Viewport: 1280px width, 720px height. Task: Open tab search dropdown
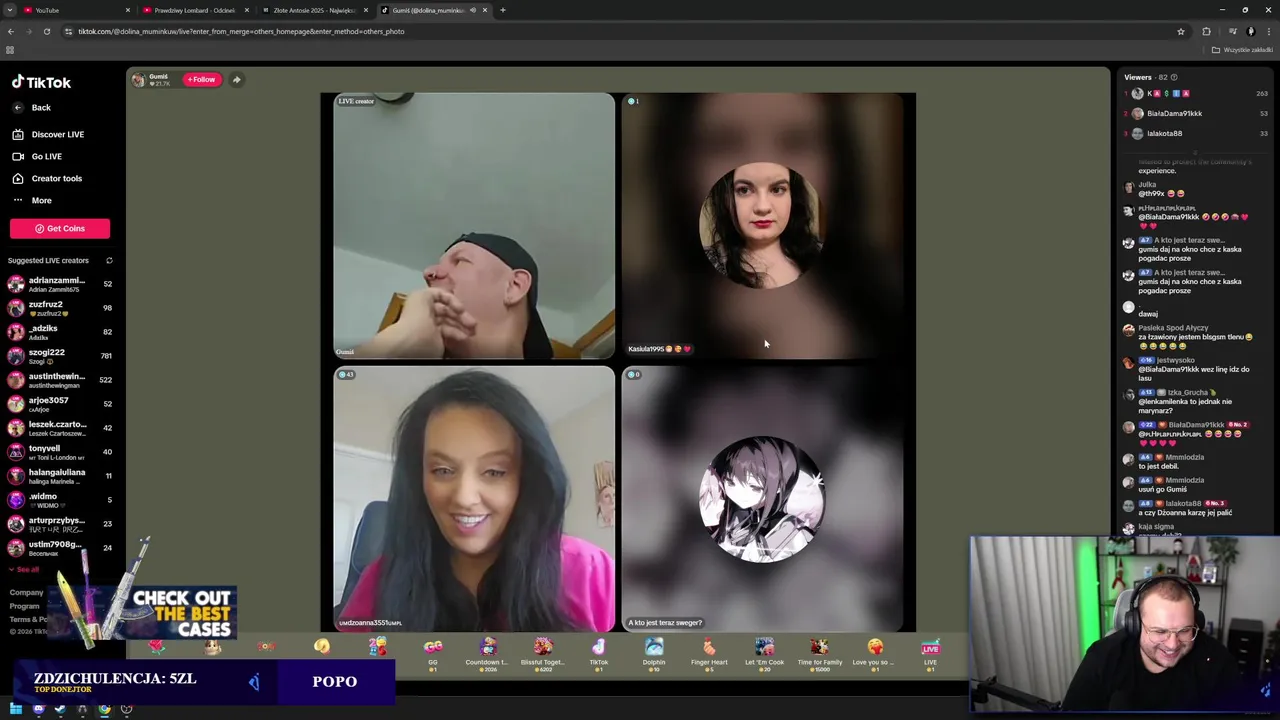point(10,10)
